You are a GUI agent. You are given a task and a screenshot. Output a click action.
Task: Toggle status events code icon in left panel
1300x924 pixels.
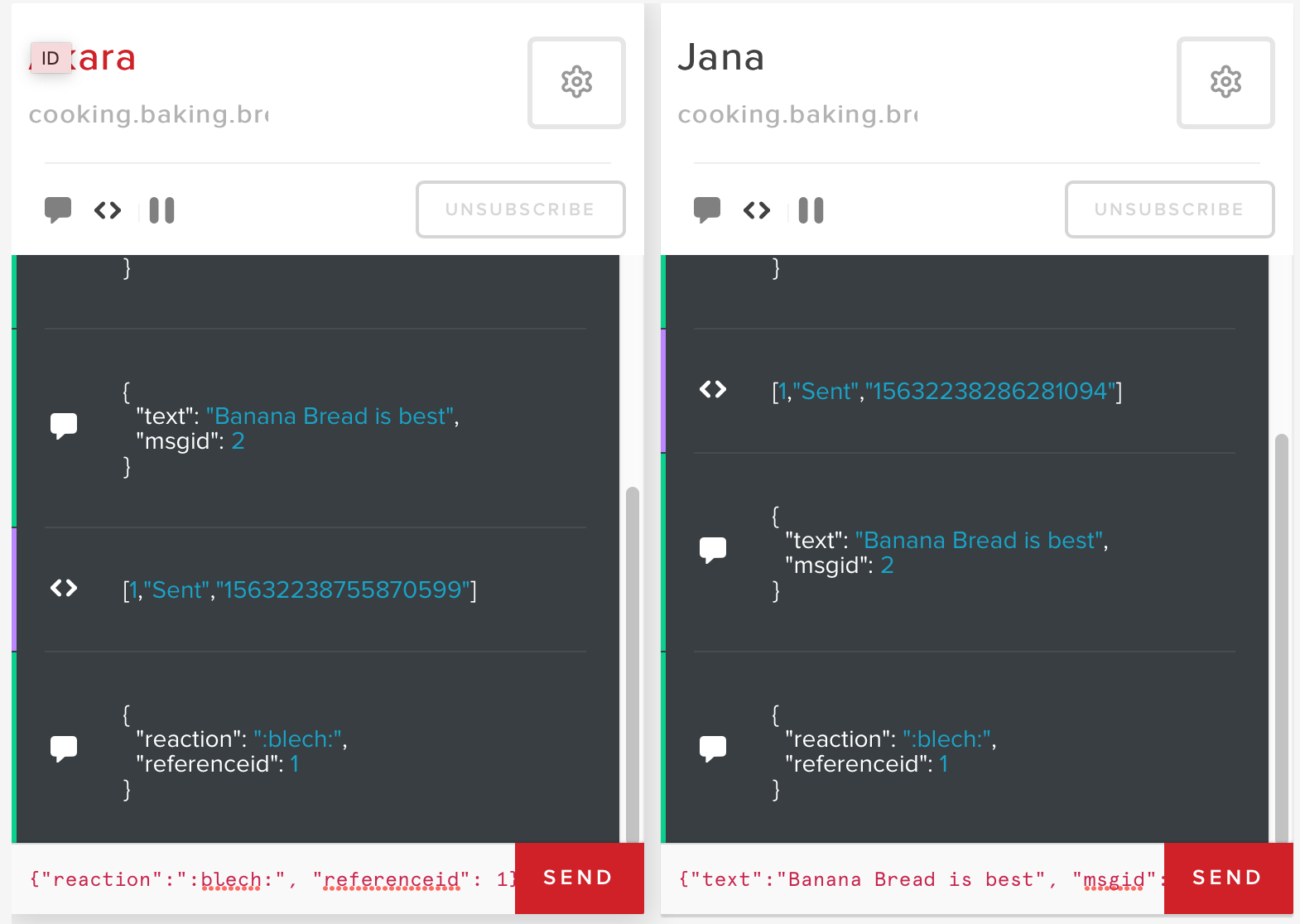tap(108, 210)
